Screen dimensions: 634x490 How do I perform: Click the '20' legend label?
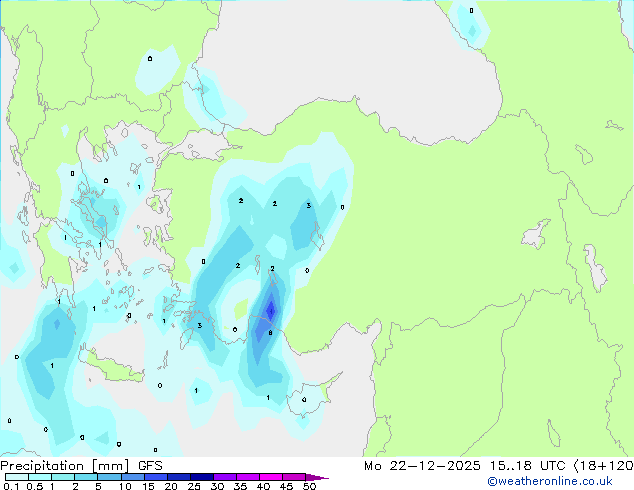tap(171, 486)
